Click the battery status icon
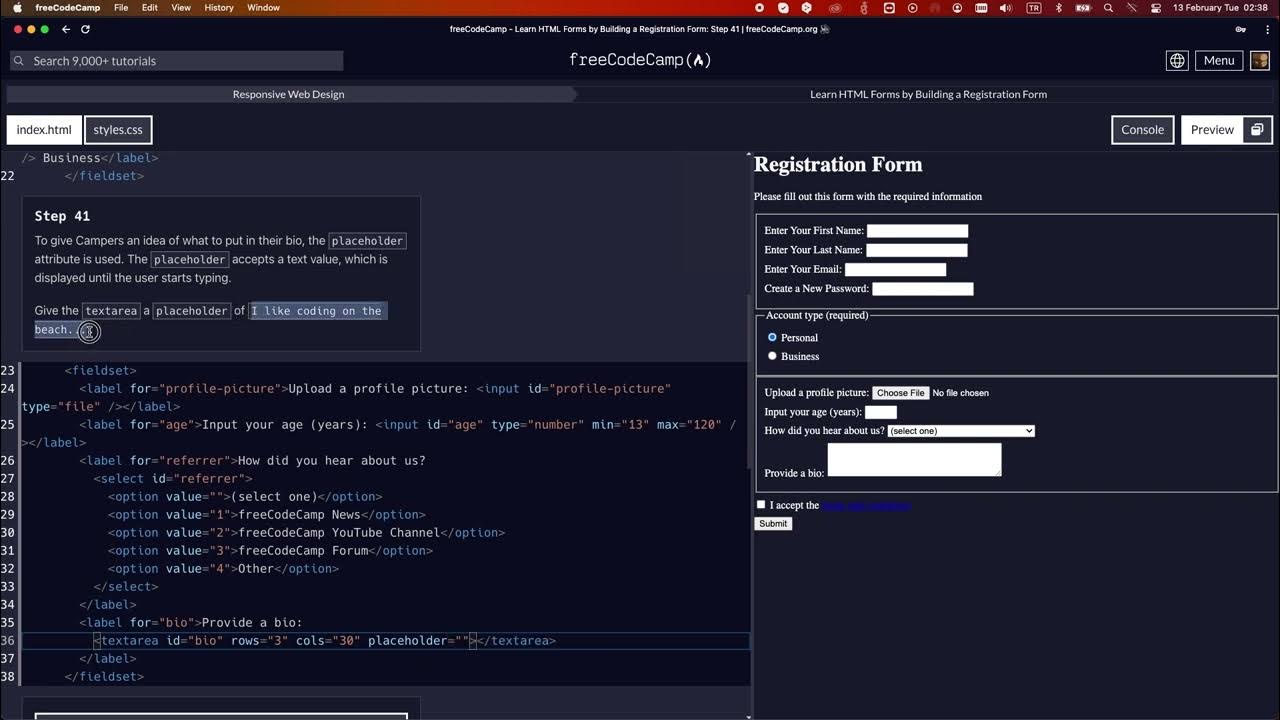 pyautogui.click(x=1083, y=7)
